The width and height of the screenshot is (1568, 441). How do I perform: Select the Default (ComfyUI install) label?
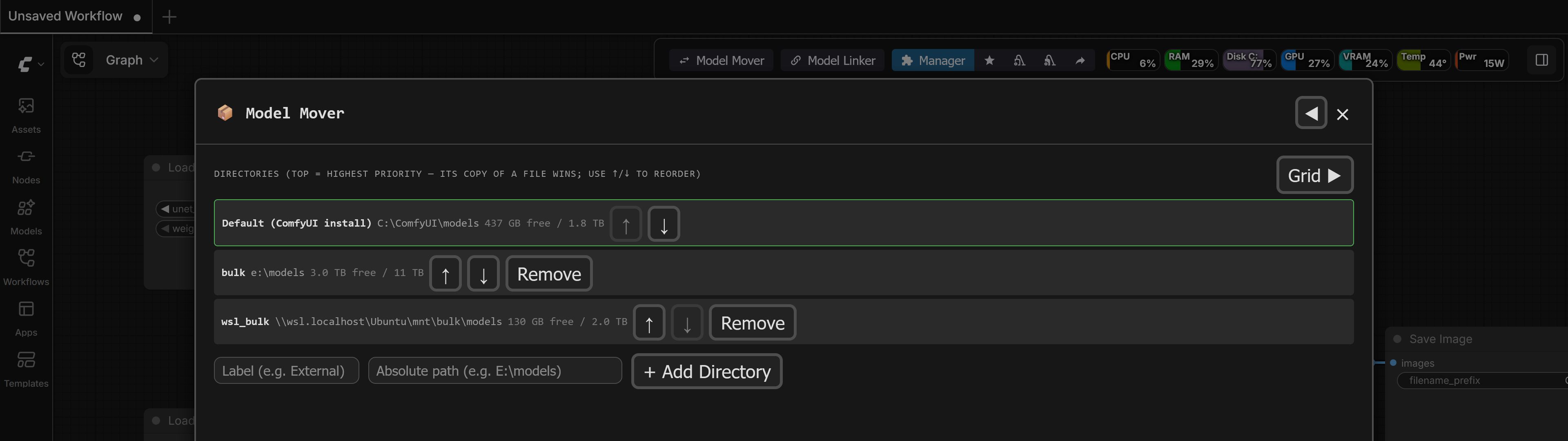(296, 223)
